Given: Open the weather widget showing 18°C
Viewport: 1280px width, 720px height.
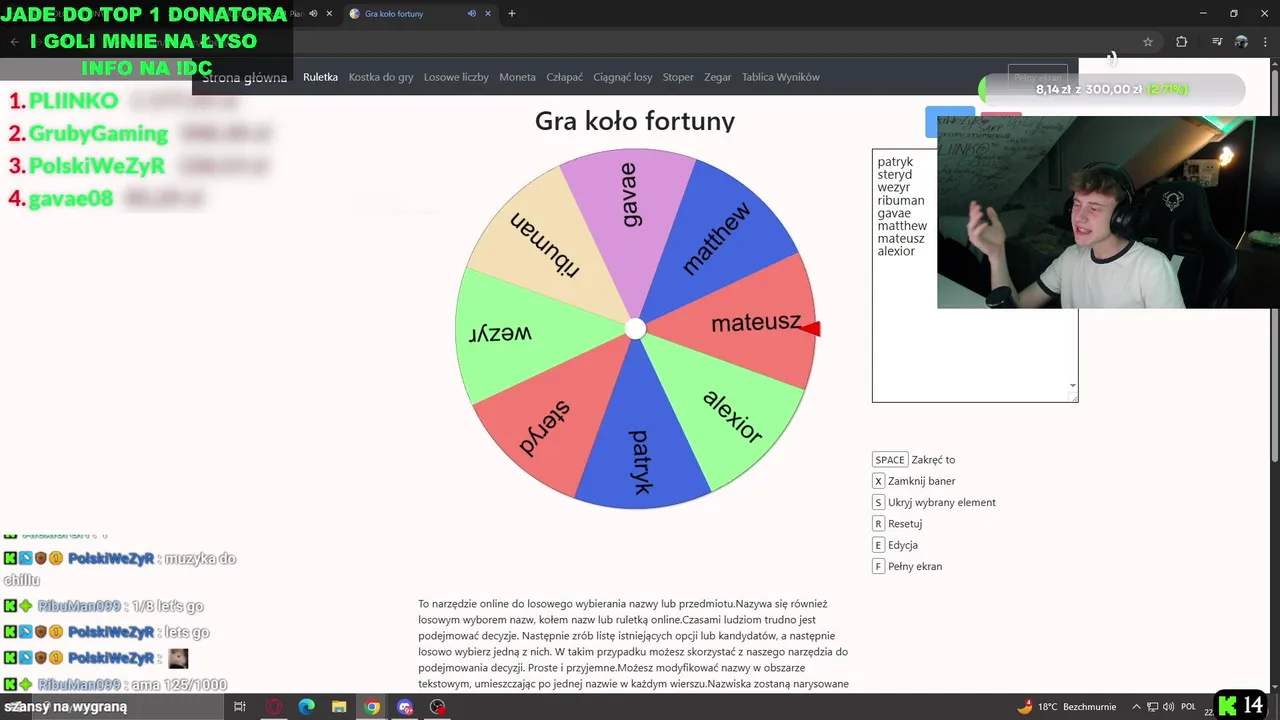Looking at the screenshot, I should click(x=1067, y=706).
